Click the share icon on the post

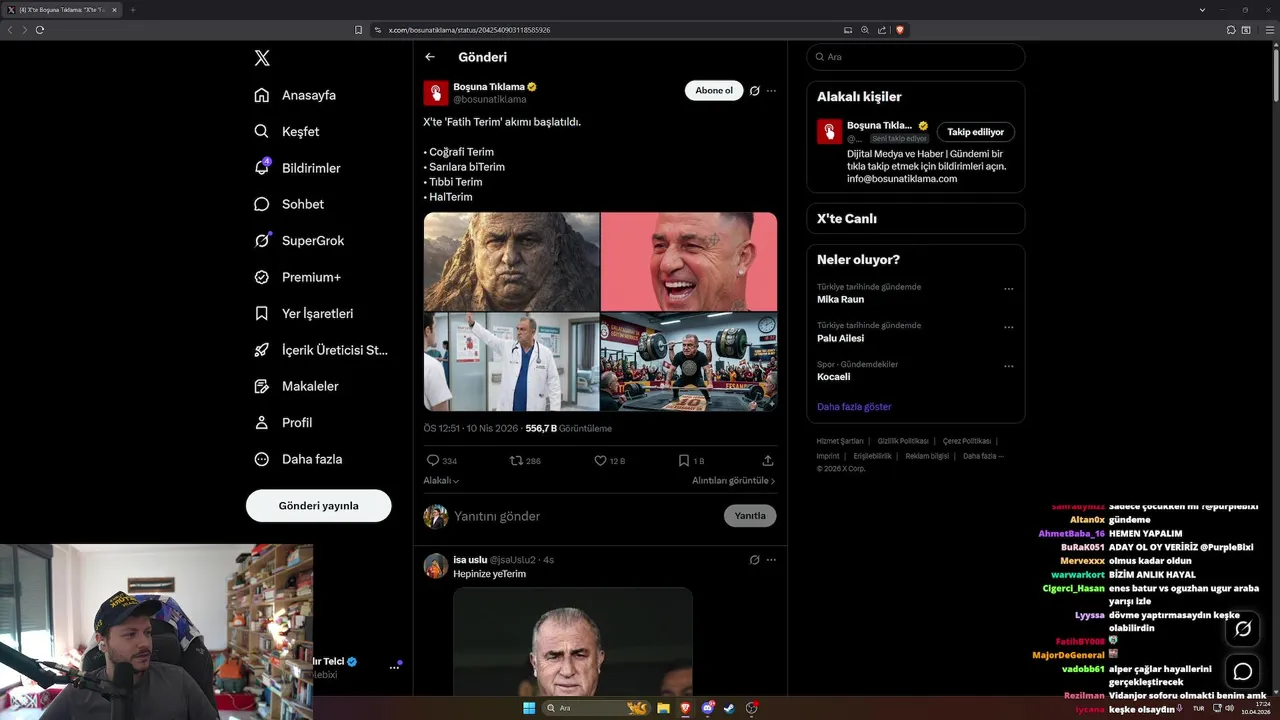(768, 460)
